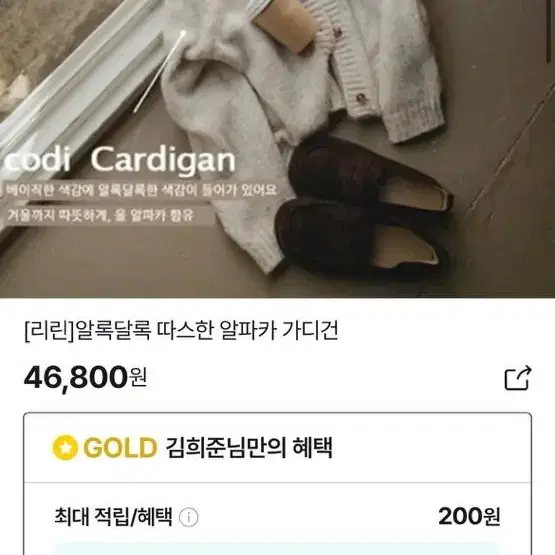Tap the share icon beside the price

pyautogui.click(x=518, y=378)
